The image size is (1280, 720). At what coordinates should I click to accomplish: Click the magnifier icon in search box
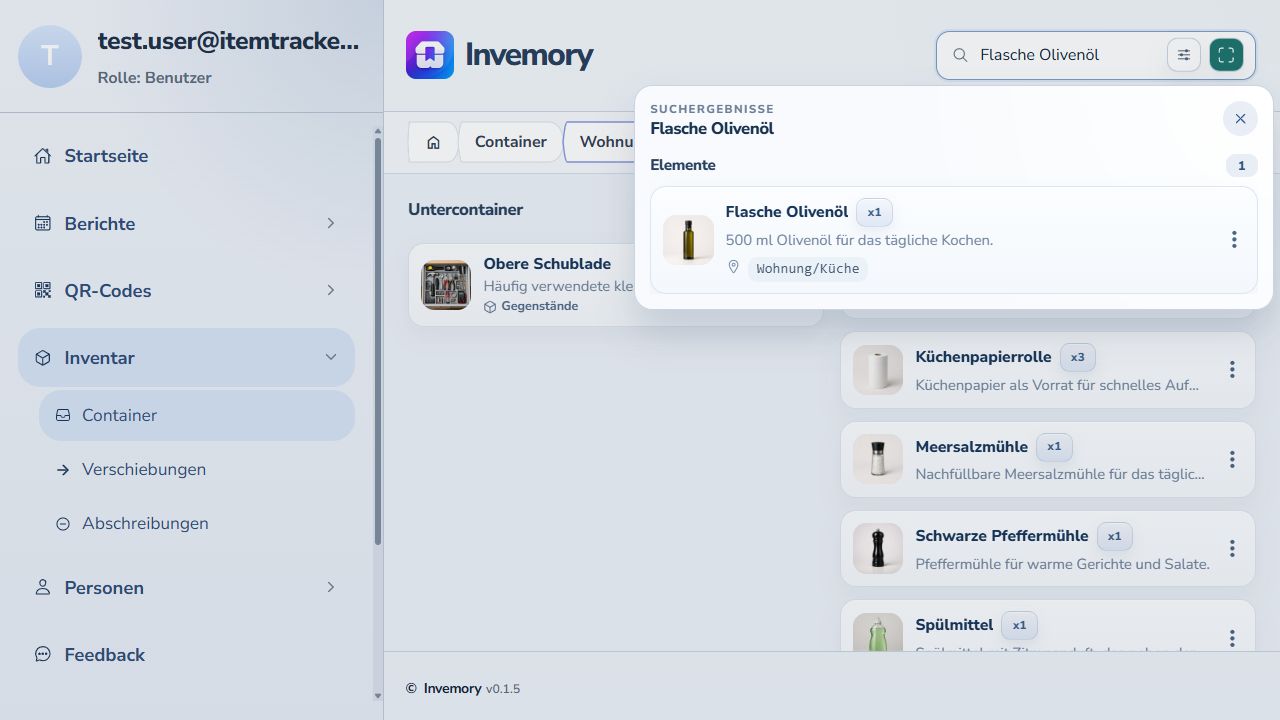click(x=960, y=55)
